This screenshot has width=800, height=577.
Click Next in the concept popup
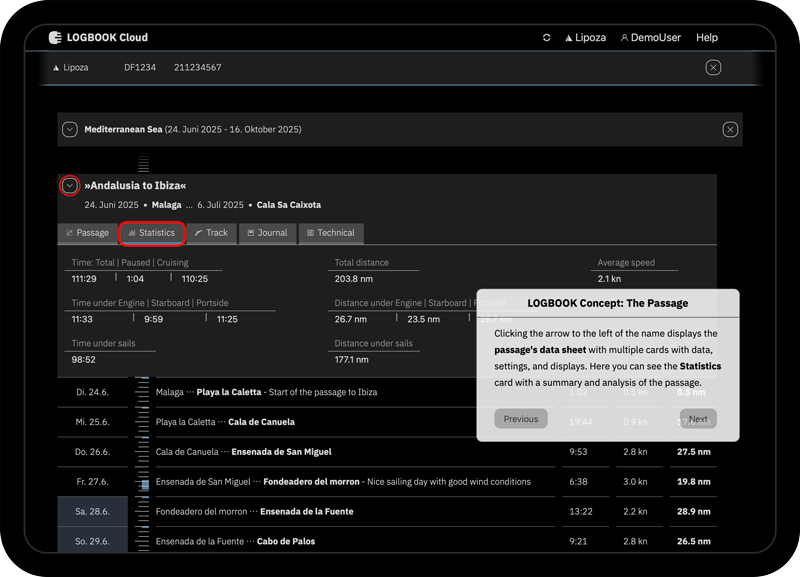click(x=698, y=419)
